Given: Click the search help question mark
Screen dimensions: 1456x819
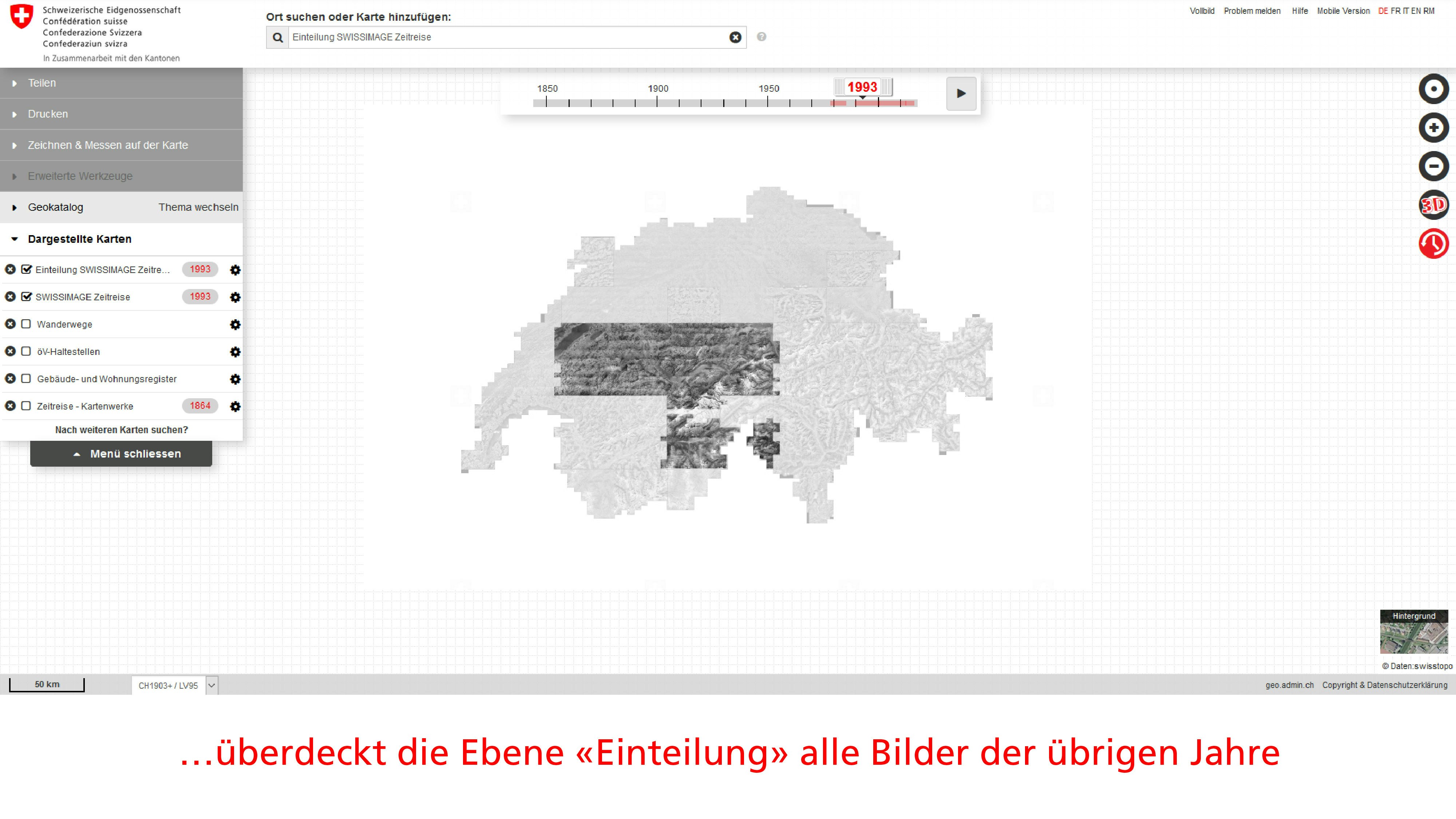Looking at the screenshot, I should coord(761,37).
